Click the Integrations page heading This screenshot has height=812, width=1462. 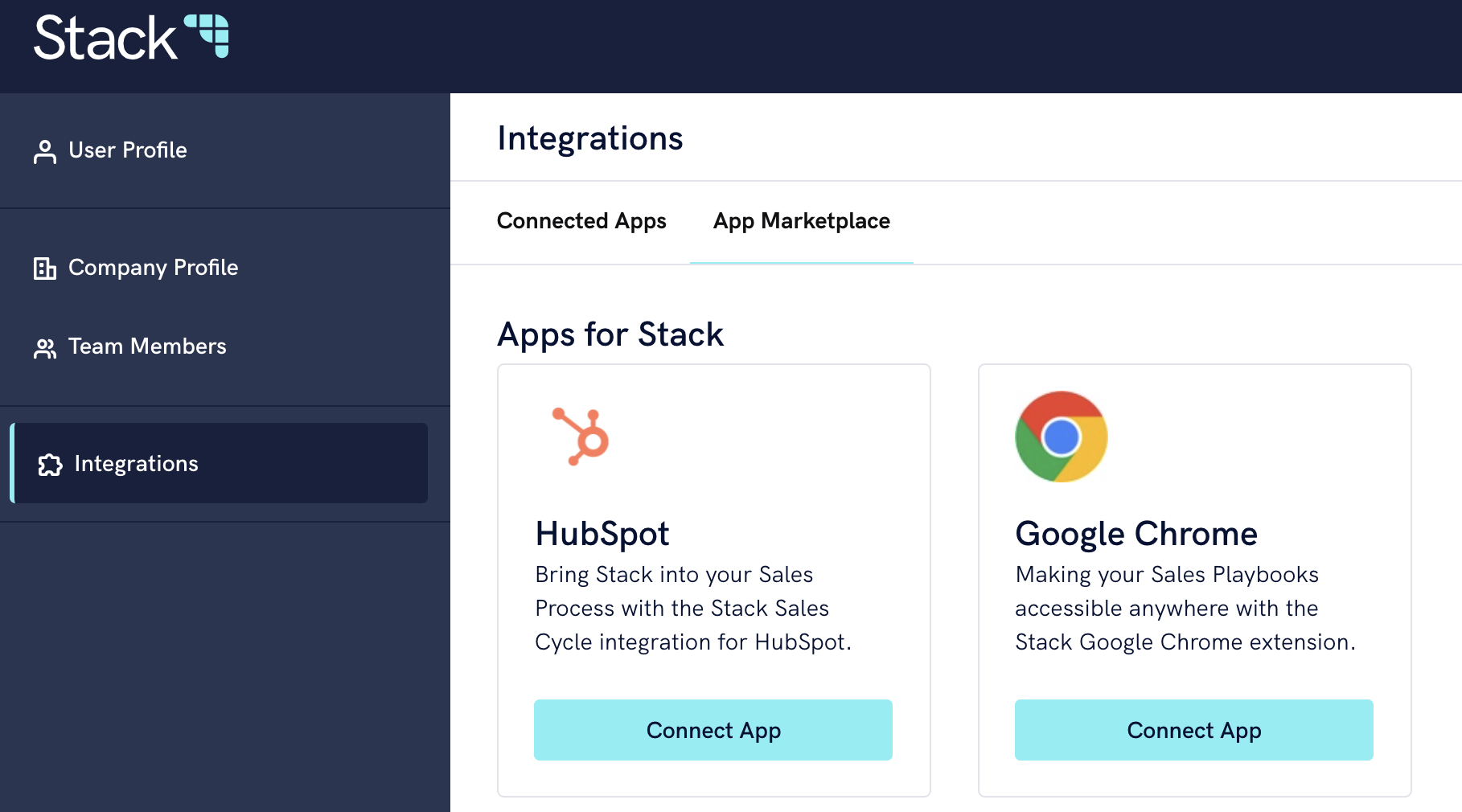(590, 137)
